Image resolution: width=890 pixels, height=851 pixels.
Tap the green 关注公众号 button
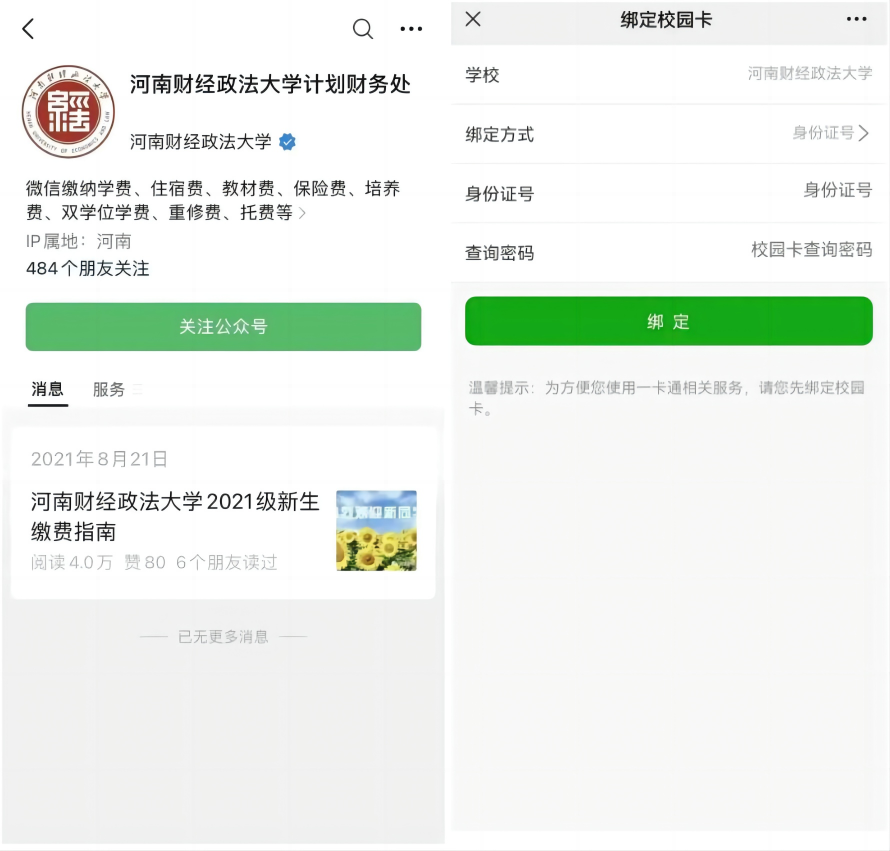coord(223,326)
